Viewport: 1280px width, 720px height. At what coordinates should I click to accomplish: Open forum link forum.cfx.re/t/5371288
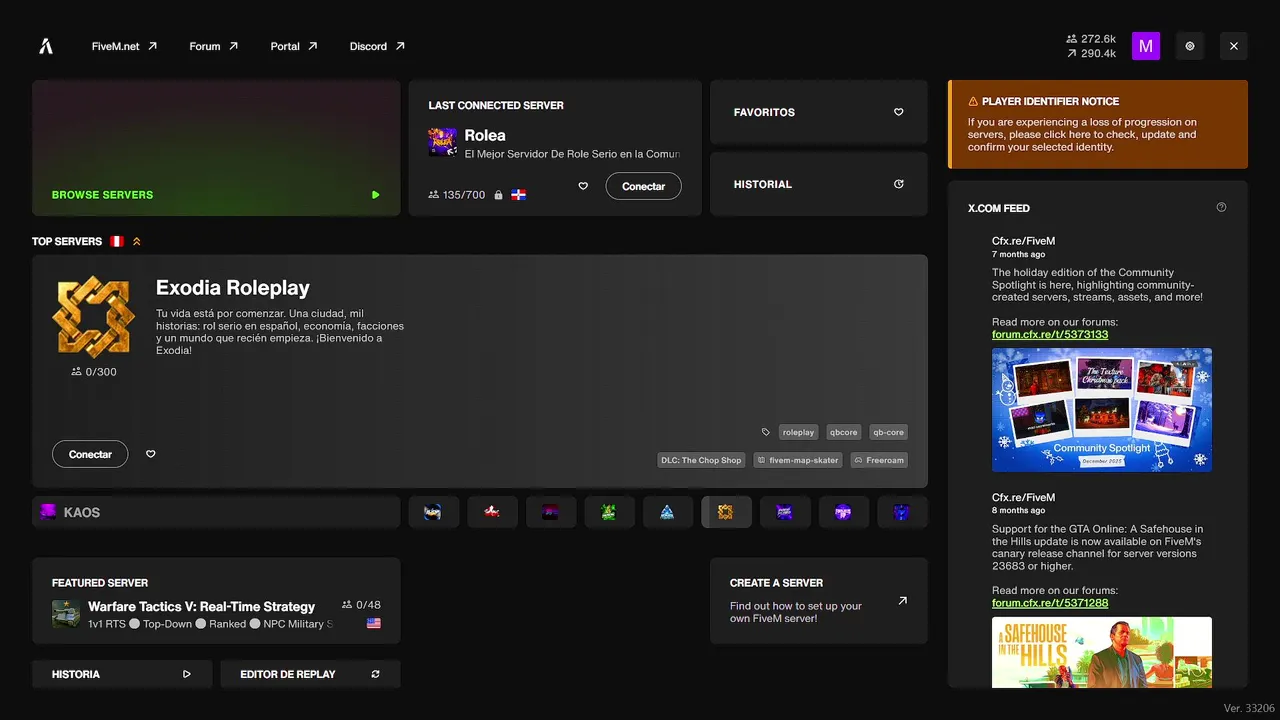(x=1050, y=603)
